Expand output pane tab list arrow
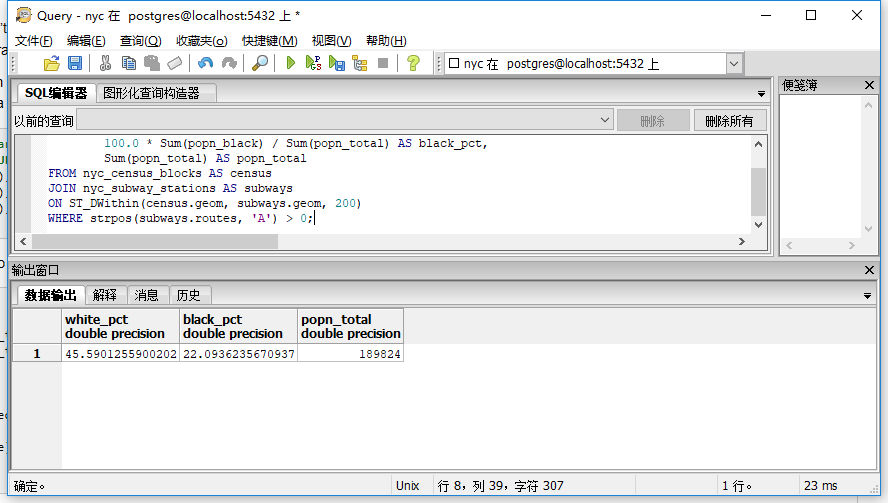 [x=867, y=296]
